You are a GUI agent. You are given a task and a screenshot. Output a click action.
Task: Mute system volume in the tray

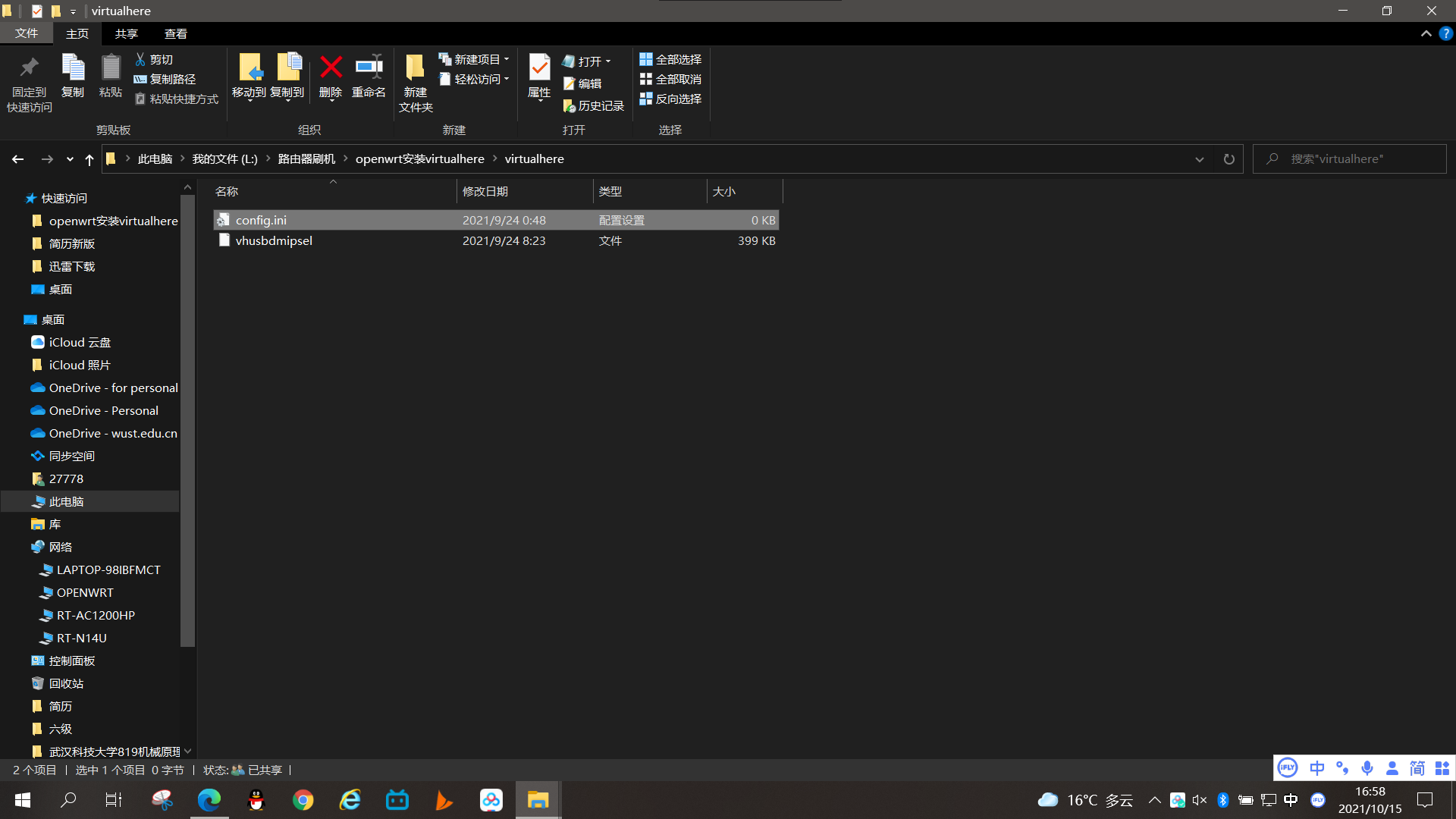click(x=1199, y=800)
